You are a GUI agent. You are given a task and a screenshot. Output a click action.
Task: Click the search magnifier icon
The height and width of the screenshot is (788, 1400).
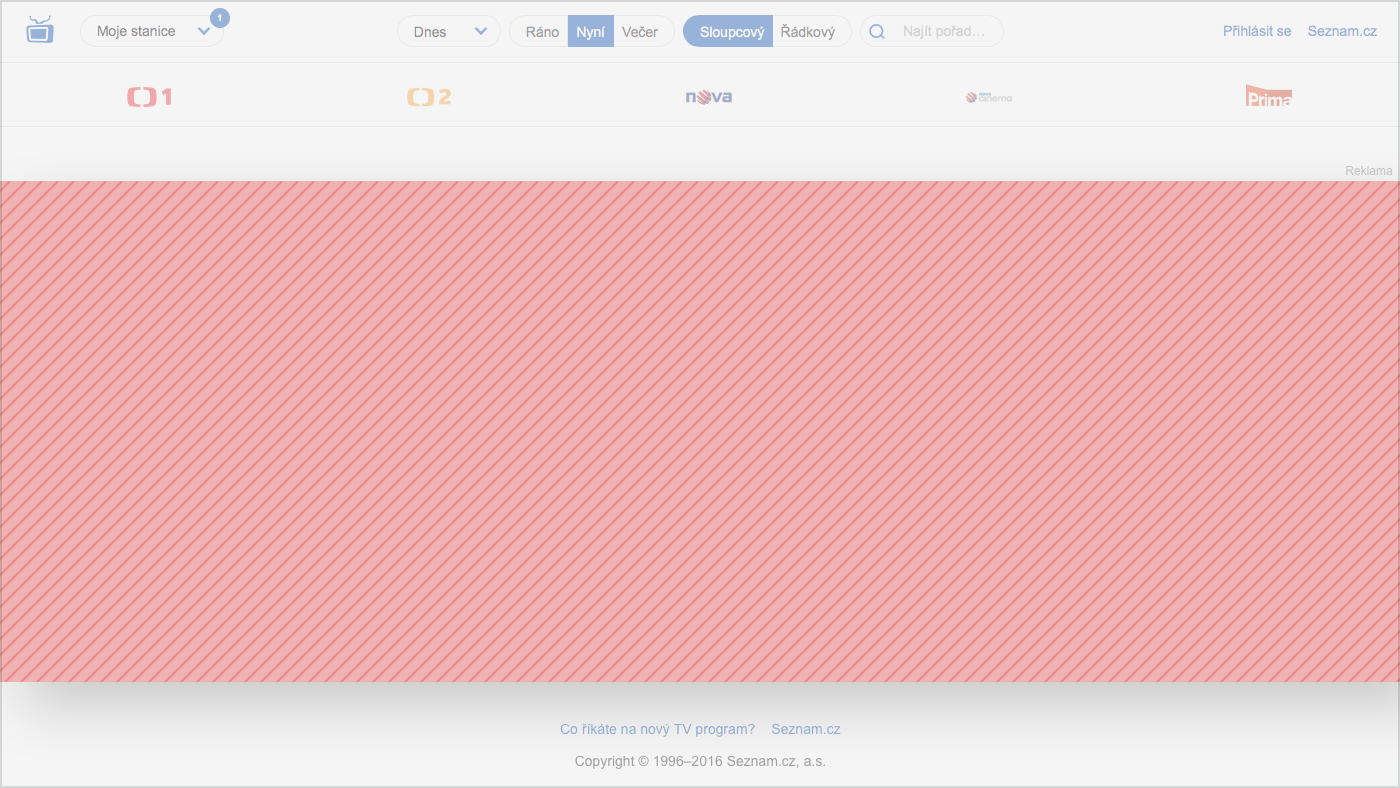[x=877, y=31]
